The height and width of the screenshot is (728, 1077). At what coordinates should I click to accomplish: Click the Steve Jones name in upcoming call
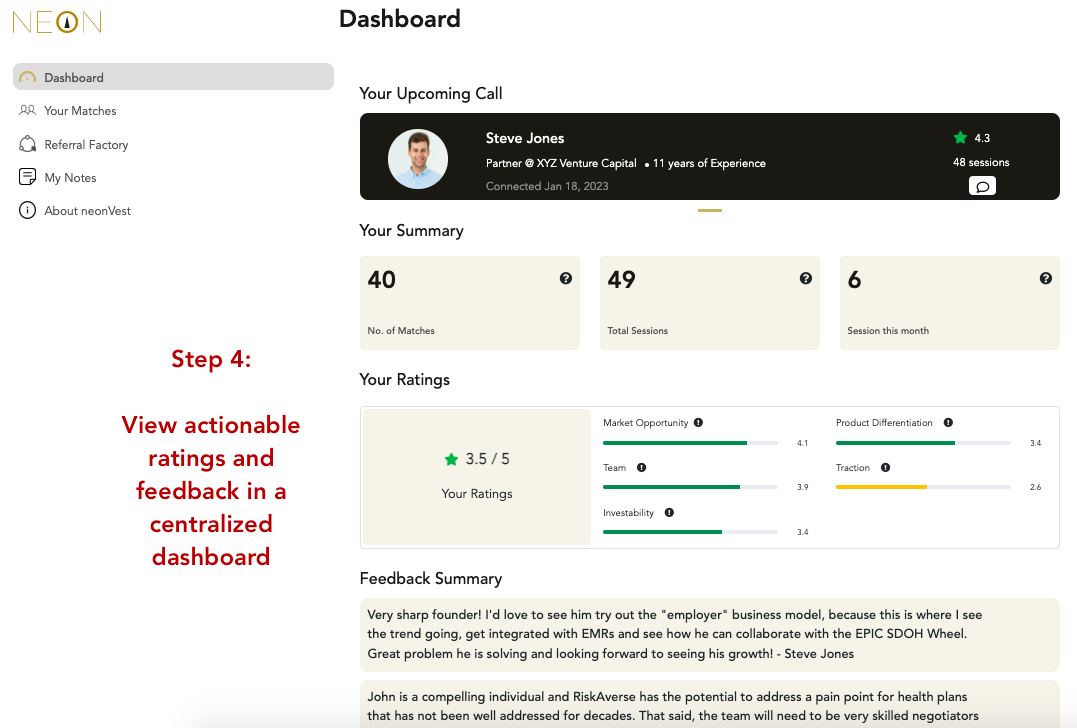pos(525,138)
